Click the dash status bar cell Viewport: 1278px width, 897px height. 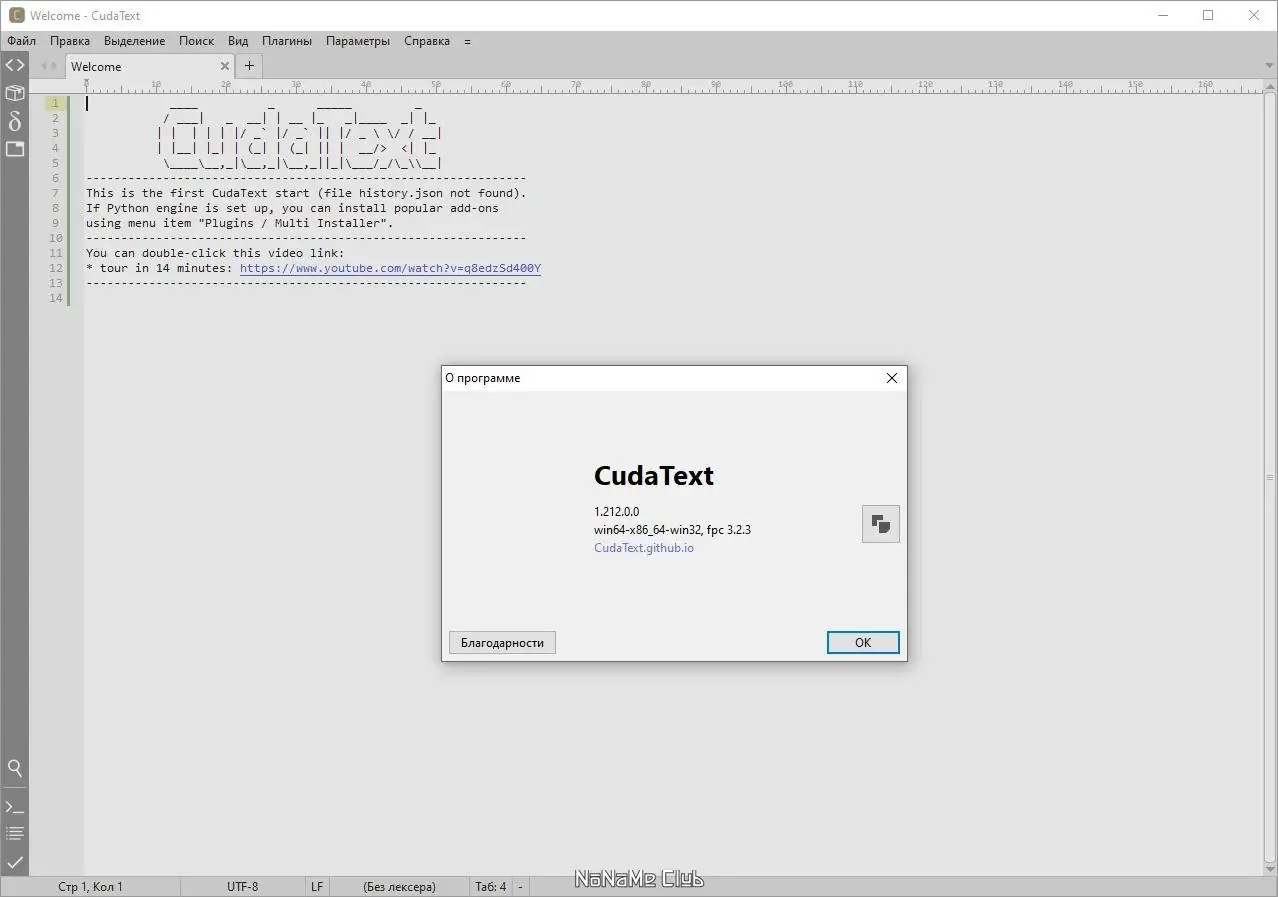520,886
